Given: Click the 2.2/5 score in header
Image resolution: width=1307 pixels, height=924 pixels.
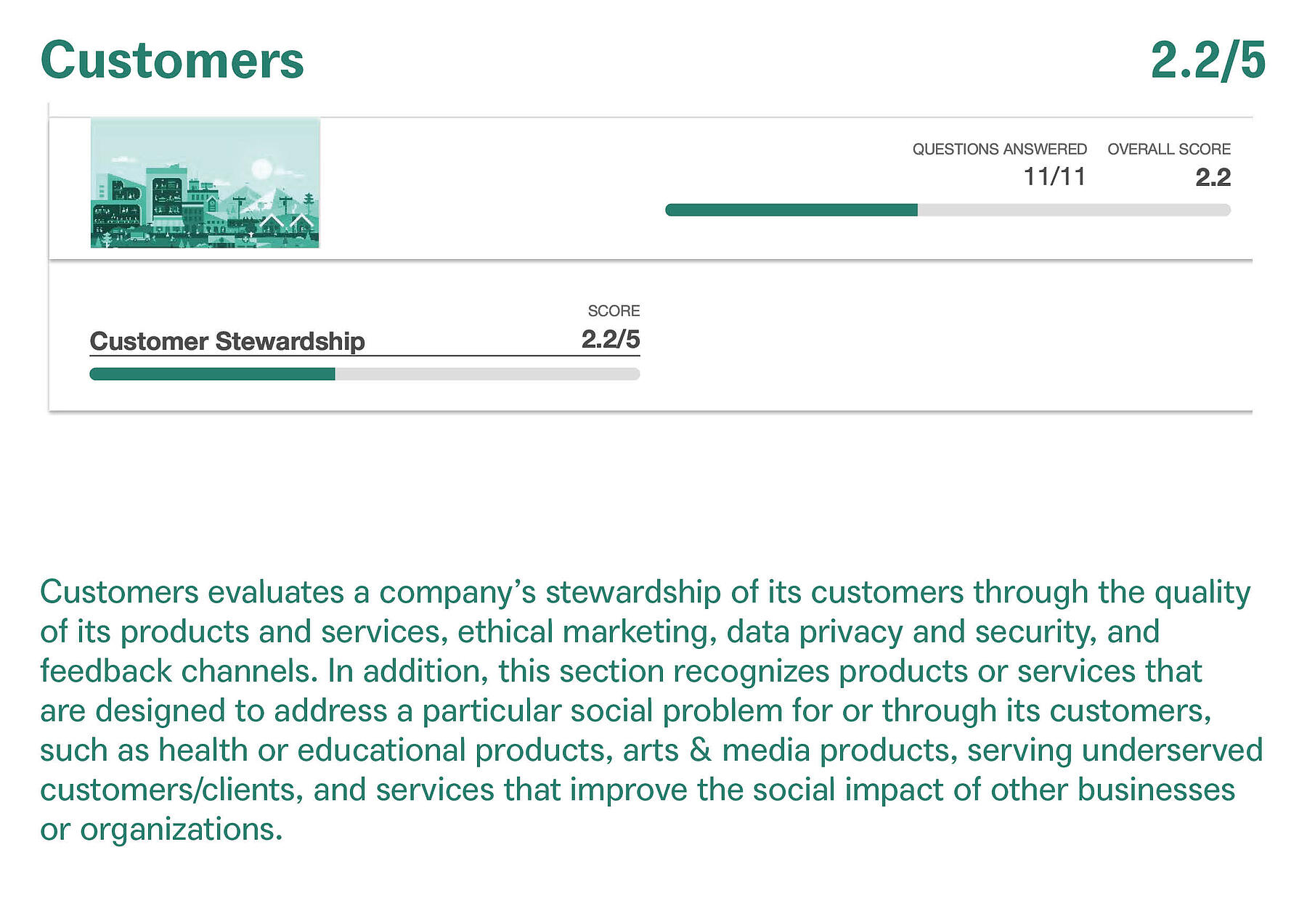Looking at the screenshot, I should [1208, 60].
